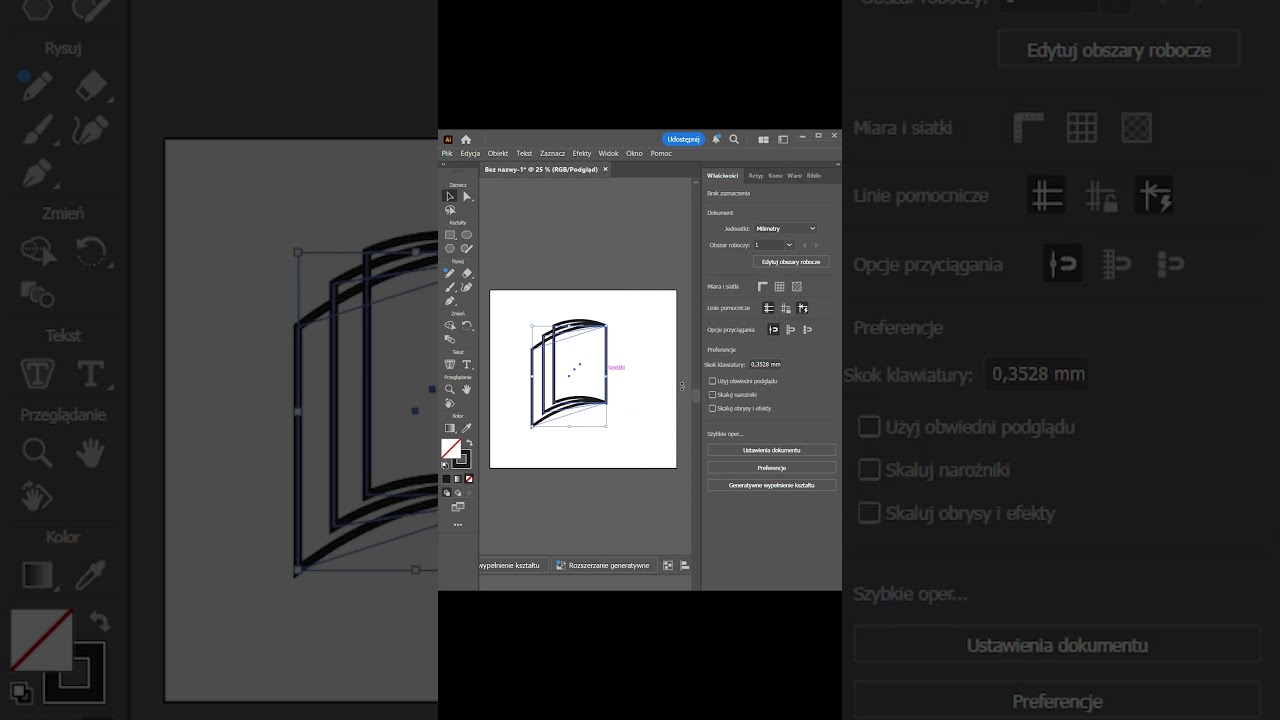The image size is (1280, 720).
Task: Switch to the Retyp panel tab
Action: click(x=756, y=176)
